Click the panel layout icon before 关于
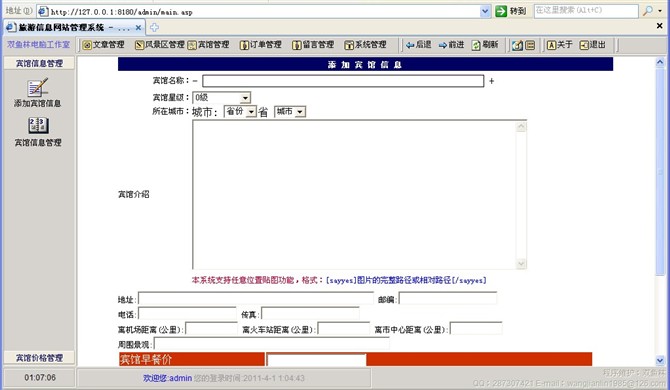Viewport: 670px width, 390px height. coord(530,45)
